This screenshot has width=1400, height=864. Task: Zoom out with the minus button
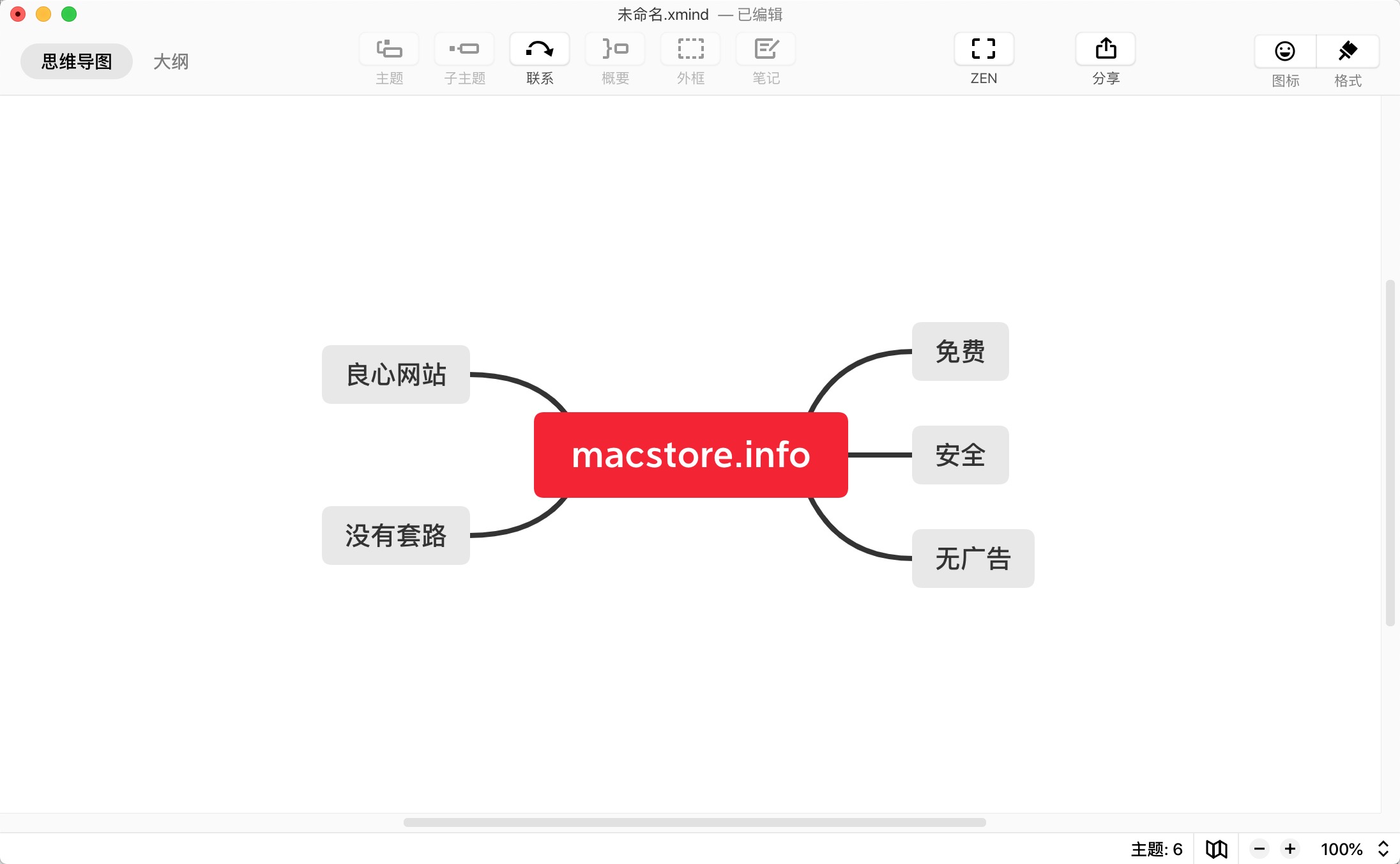[x=1259, y=849]
